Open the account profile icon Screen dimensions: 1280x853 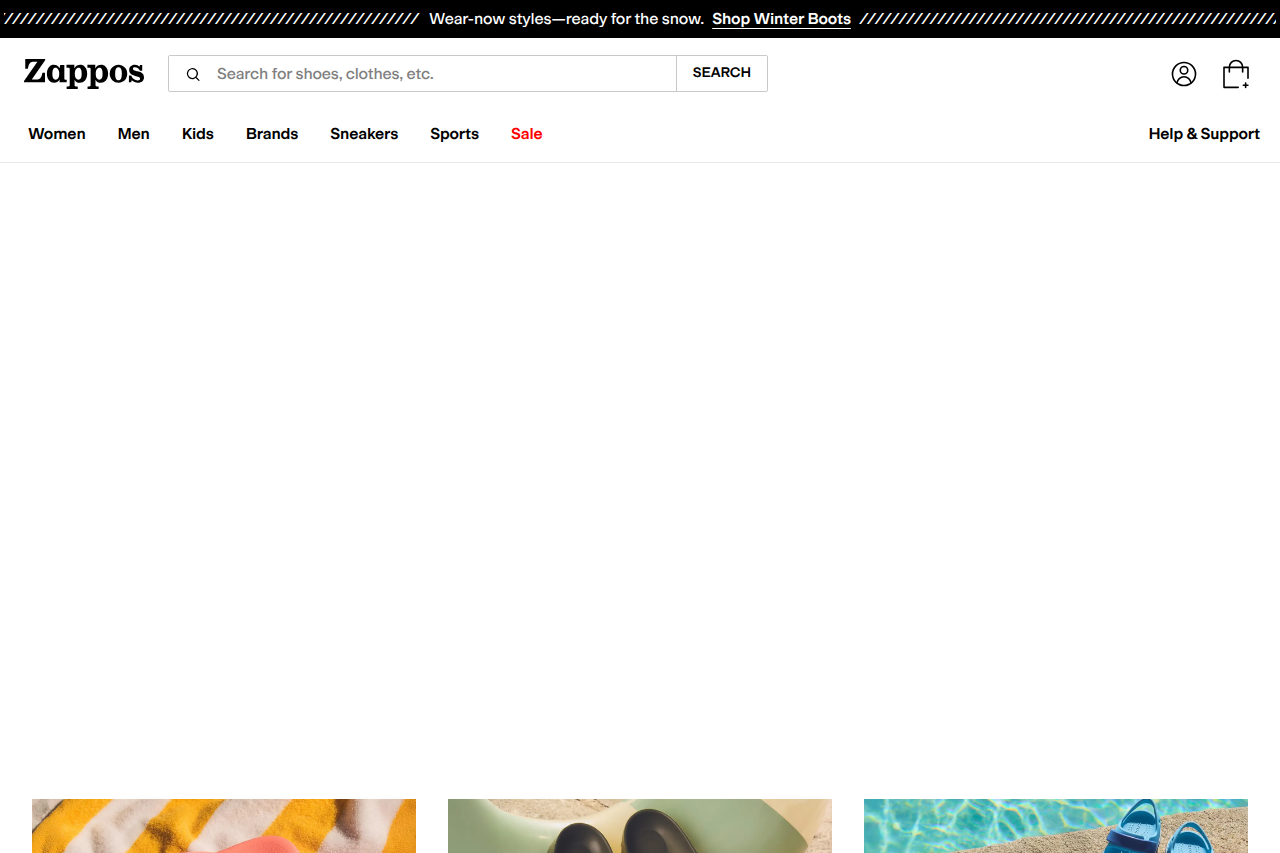[x=1184, y=74]
